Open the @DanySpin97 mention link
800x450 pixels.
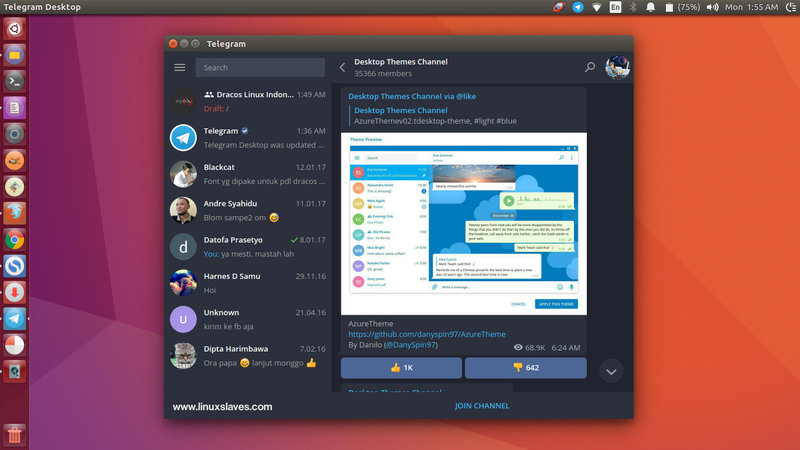point(411,345)
